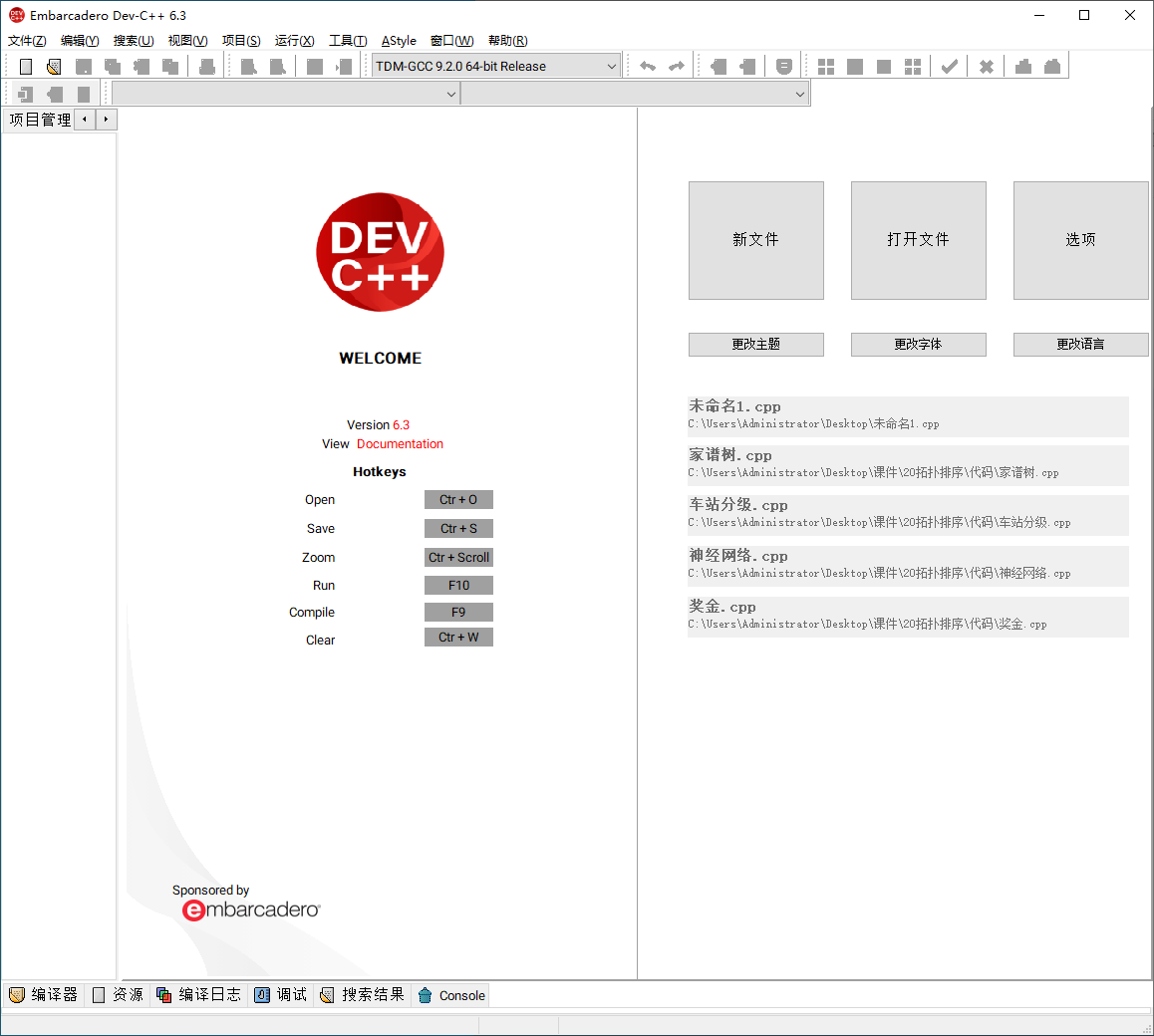
Task: Open the 编辑 menu
Action: (80, 41)
